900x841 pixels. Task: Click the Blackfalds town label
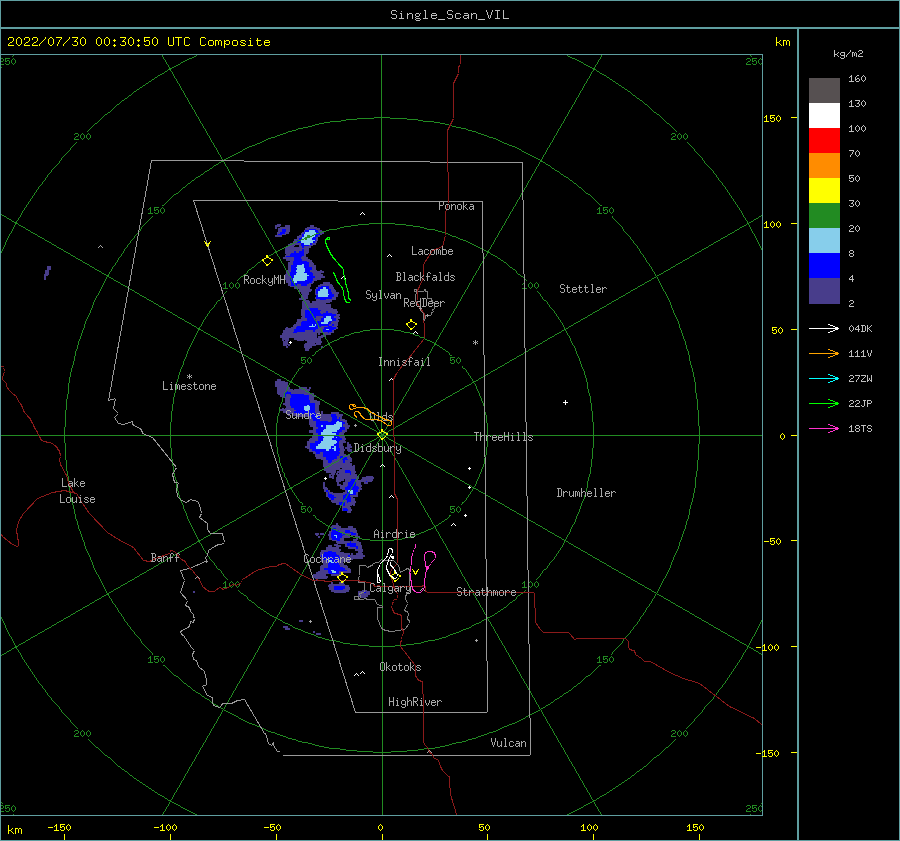tap(425, 277)
